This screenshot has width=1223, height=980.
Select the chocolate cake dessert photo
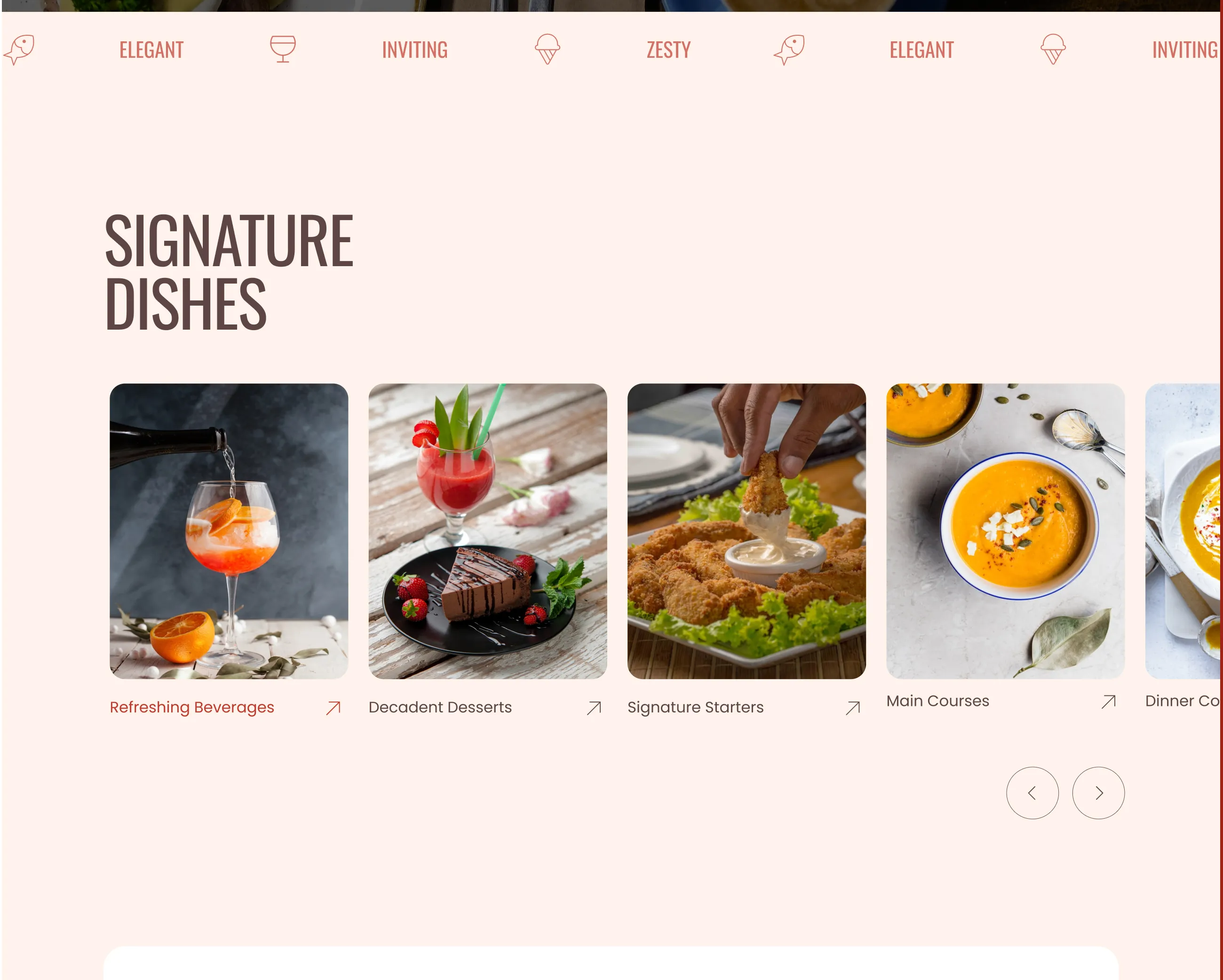click(488, 531)
